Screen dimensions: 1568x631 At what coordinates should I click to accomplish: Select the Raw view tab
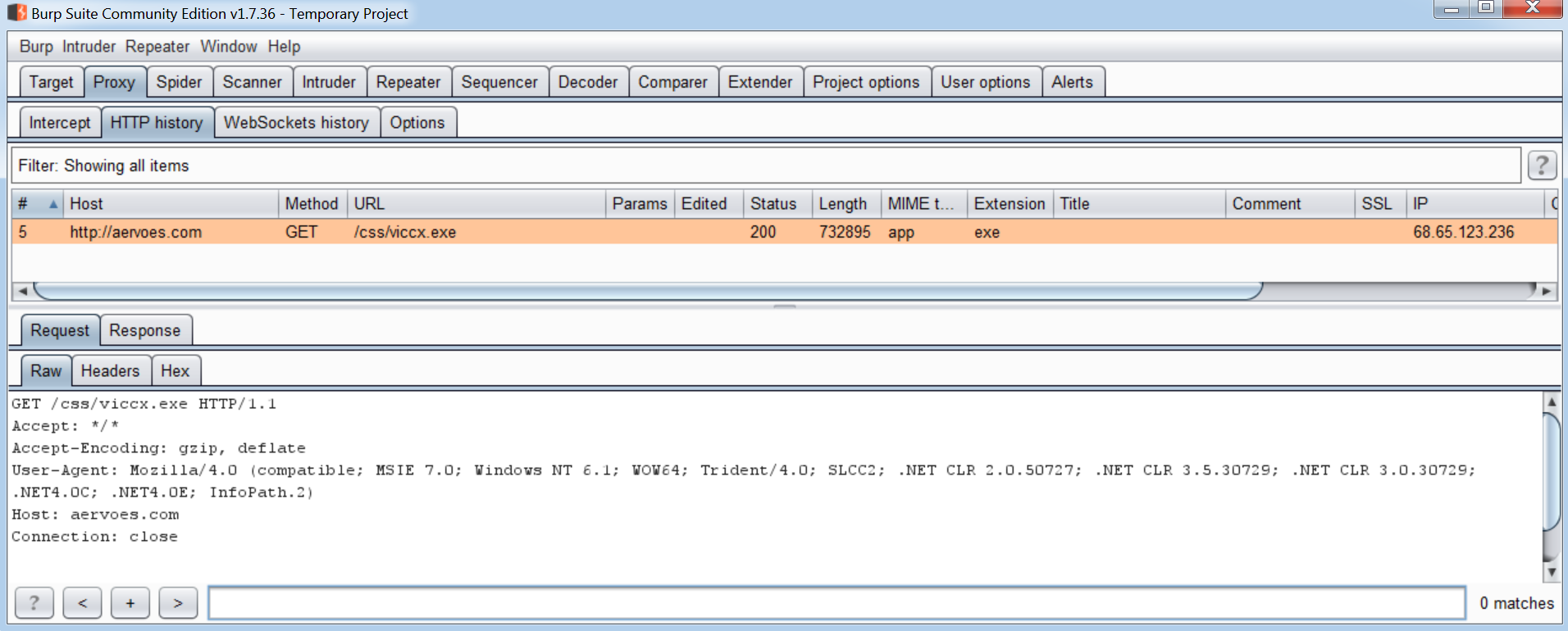tap(46, 370)
